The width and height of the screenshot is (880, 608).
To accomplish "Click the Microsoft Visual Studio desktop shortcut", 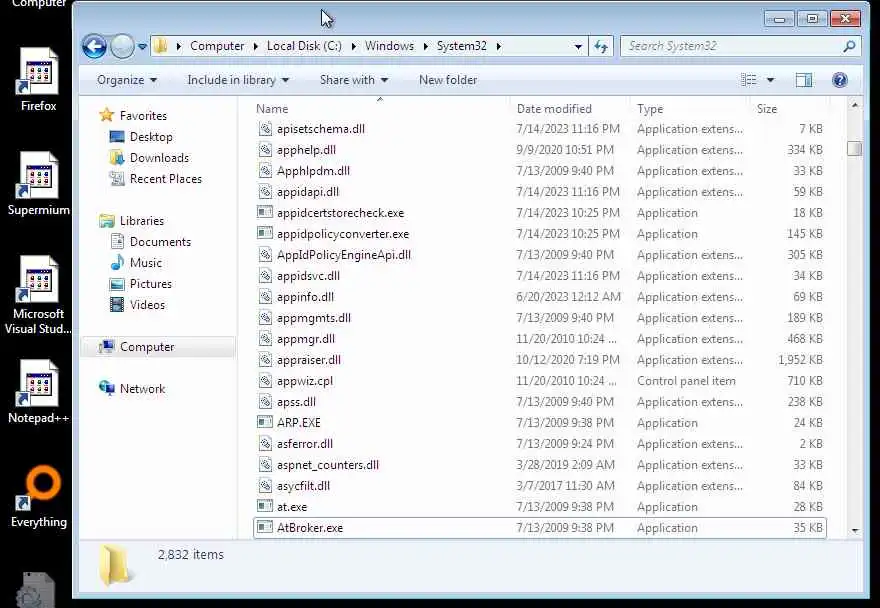I will pyautogui.click(x=38, y=296).
